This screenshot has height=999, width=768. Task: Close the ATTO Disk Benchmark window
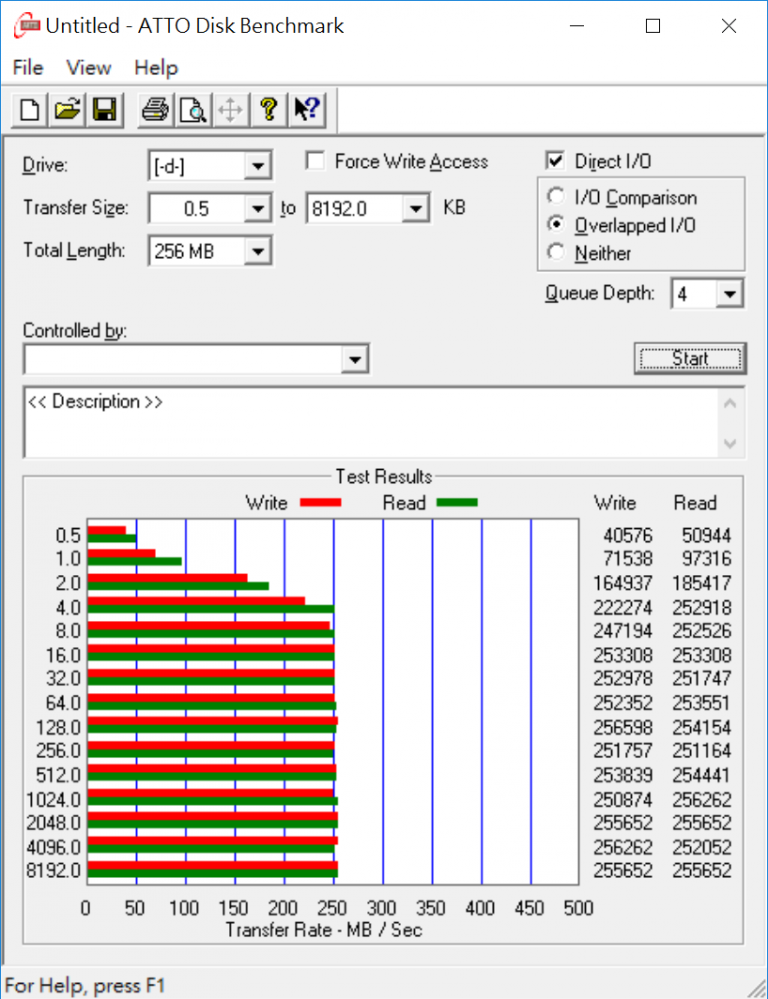tap(728, 26)
